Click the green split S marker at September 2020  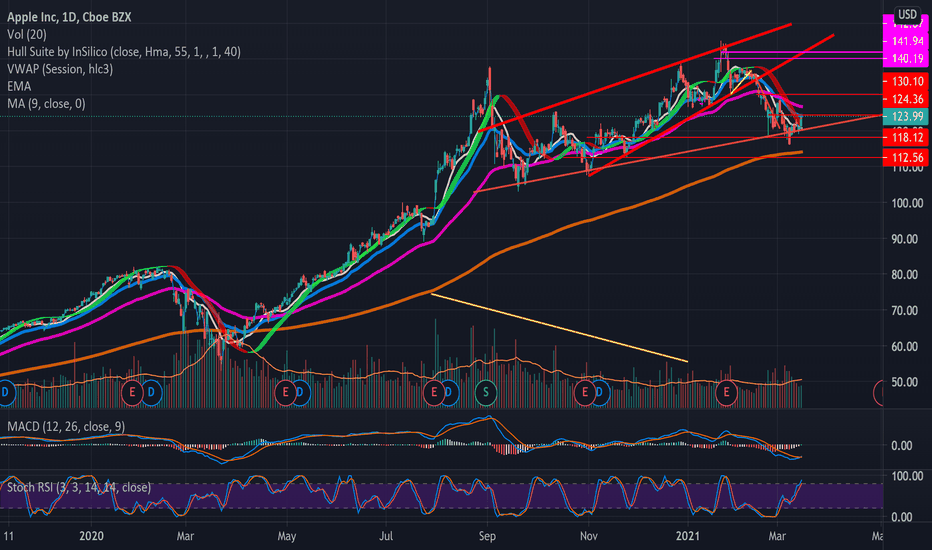click(486, 392)
